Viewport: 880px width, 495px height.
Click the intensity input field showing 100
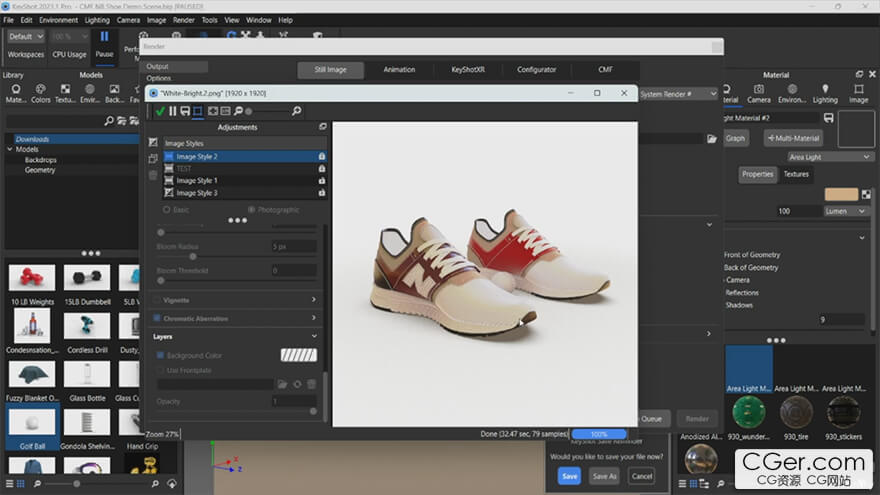pyautogui.click(x=798, y=211)
